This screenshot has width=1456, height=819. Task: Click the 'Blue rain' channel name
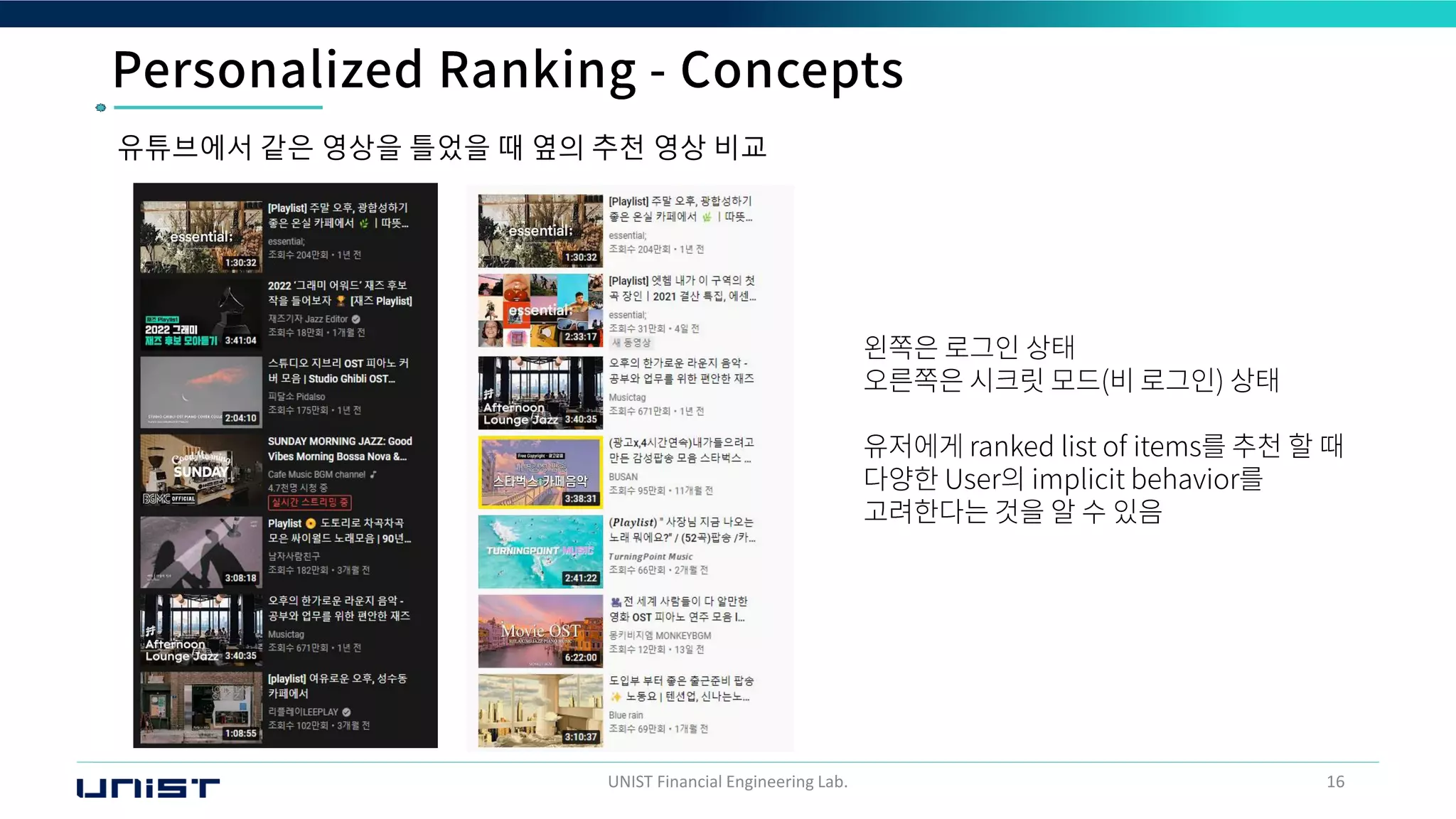click(x=626, y=715)
